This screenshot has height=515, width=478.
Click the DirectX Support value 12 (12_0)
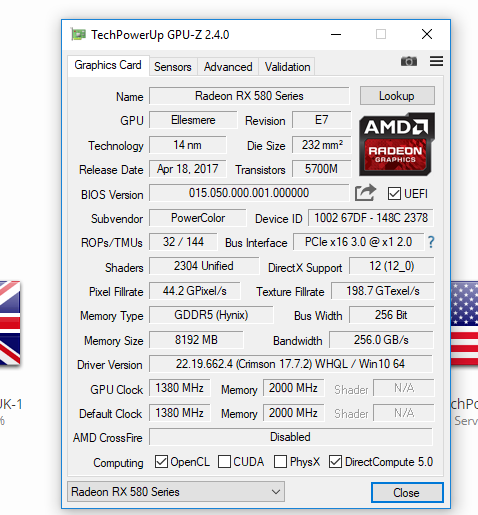coord(392,266)
